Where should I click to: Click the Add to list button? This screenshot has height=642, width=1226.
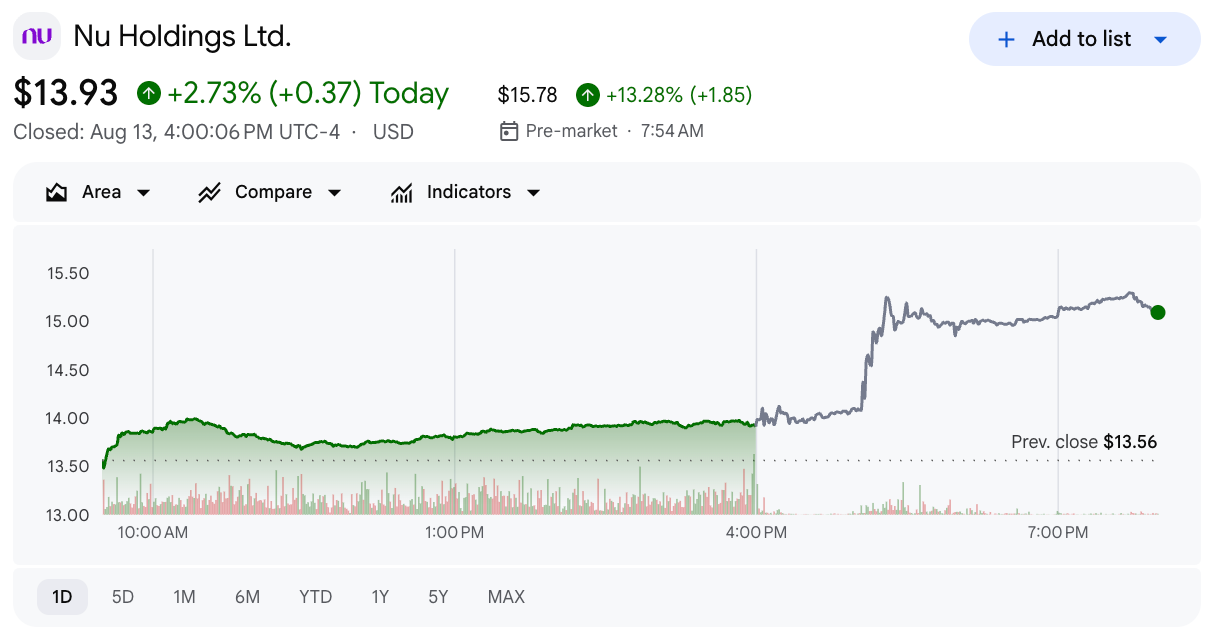1084,39
